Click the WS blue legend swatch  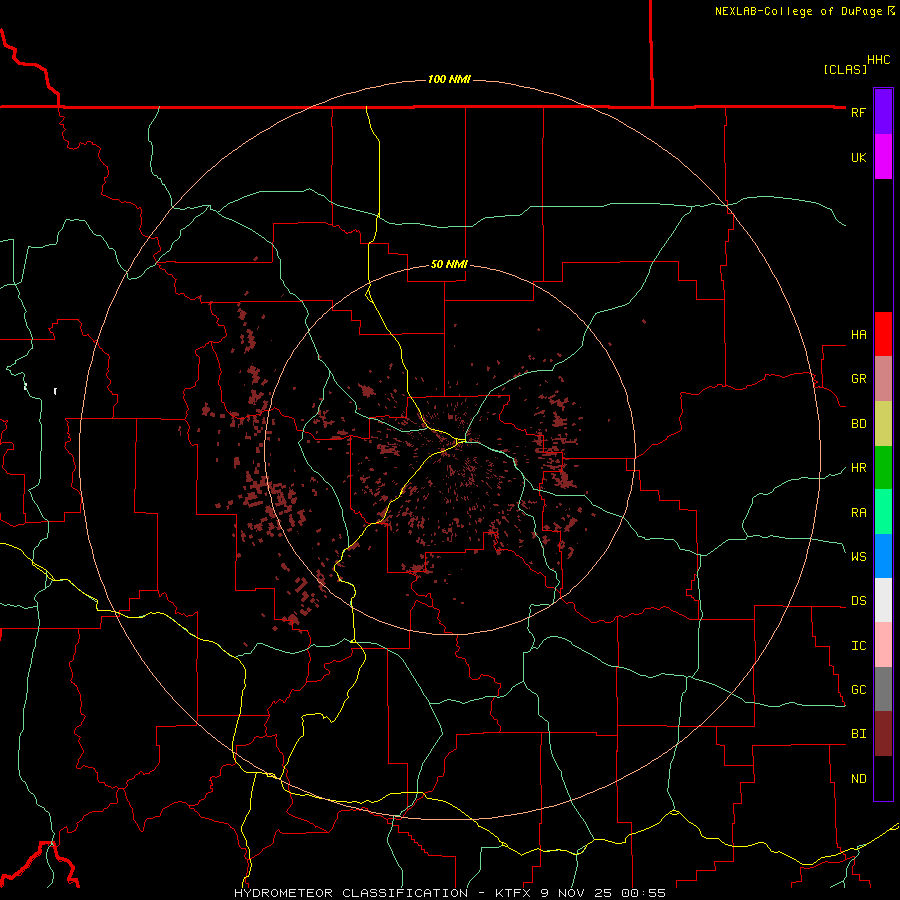[x=883, y=556]
